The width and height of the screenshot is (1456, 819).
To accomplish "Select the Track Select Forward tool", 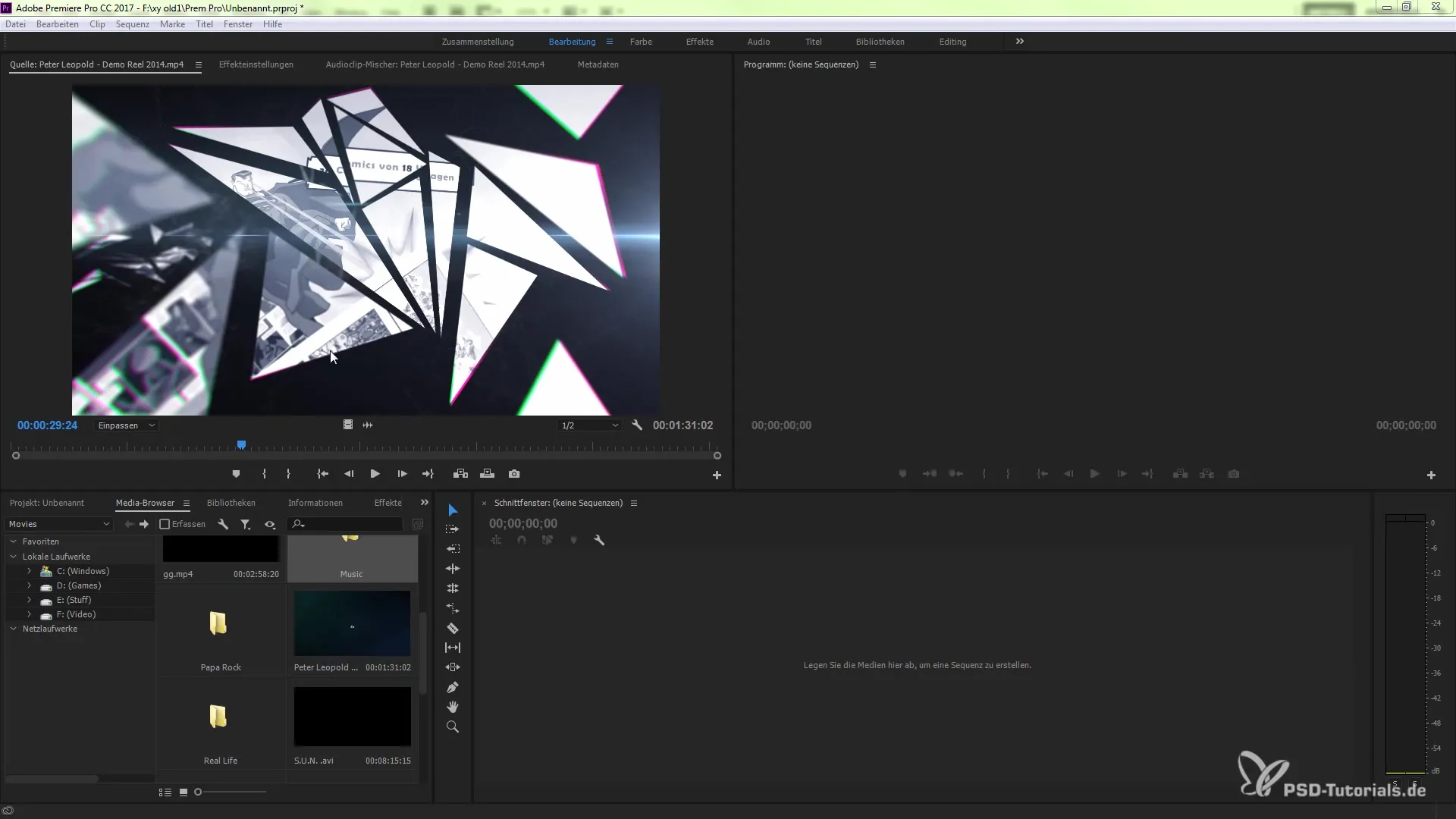I will (453, 529).
